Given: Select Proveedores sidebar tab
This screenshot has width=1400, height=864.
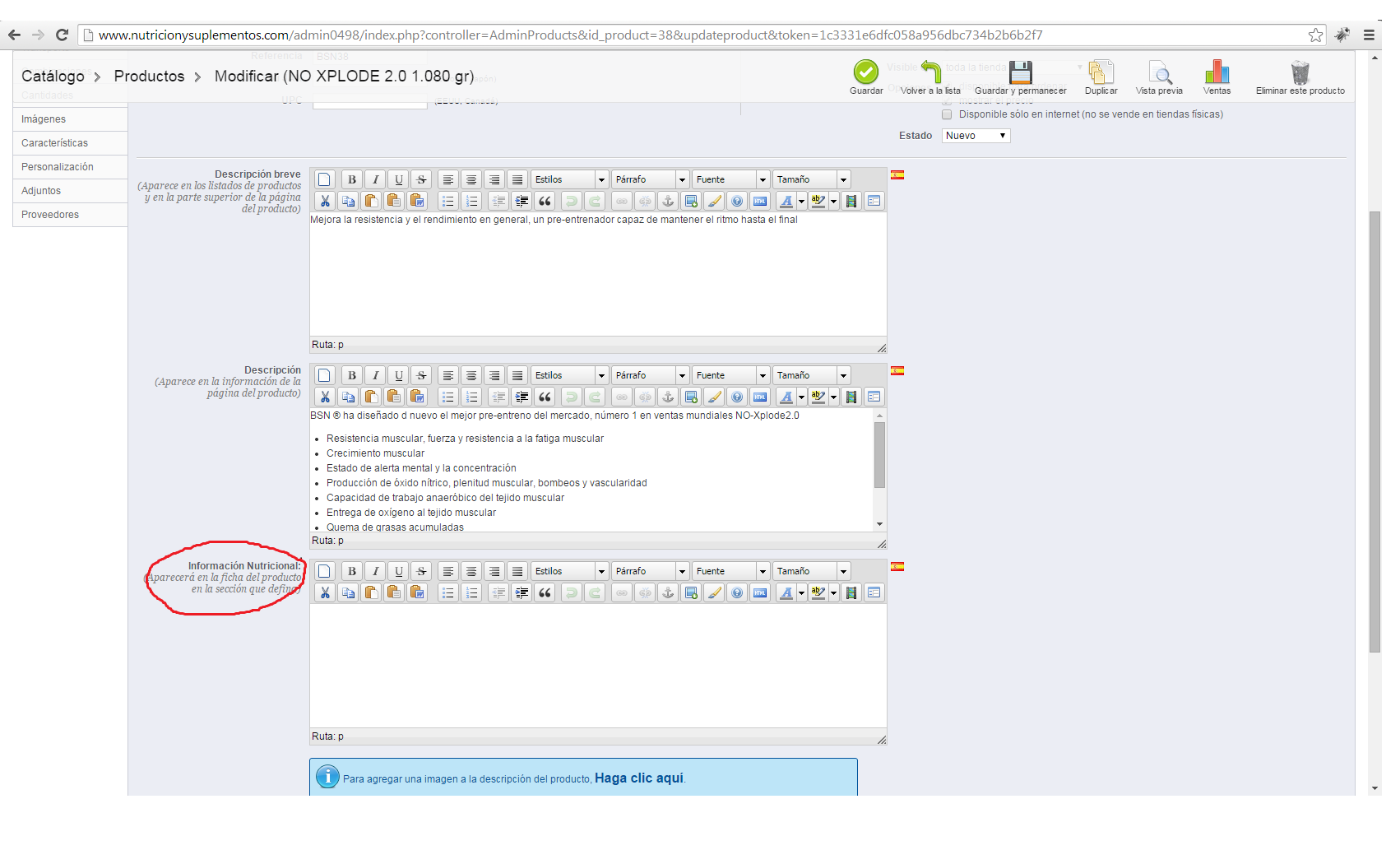Looking at the screenshot, I should click(x=70, y=215).
